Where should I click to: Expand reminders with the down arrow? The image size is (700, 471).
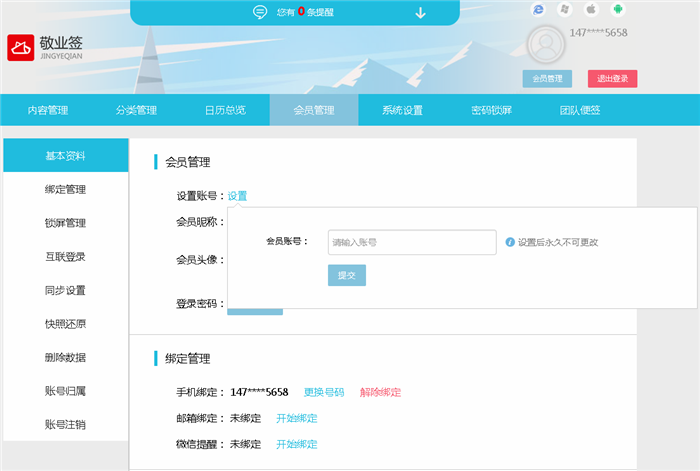click(420, 13)
